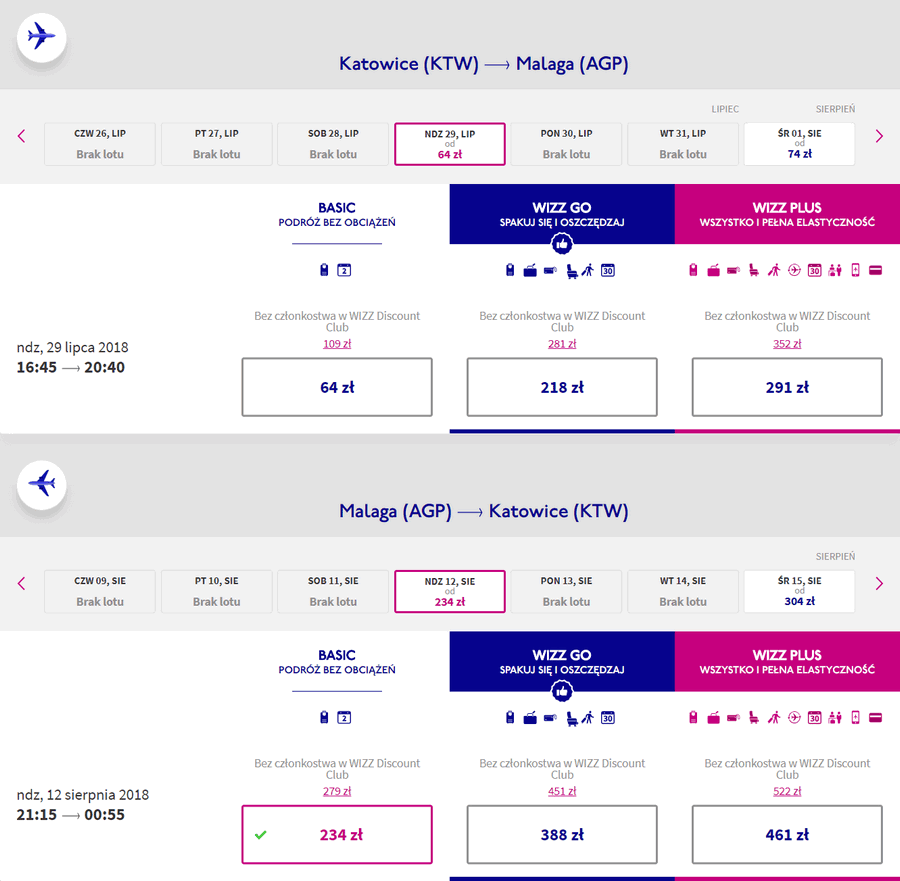Open the outbound WIZZ PLUS bundle header
900x881 pixels.
click(787, 214)
